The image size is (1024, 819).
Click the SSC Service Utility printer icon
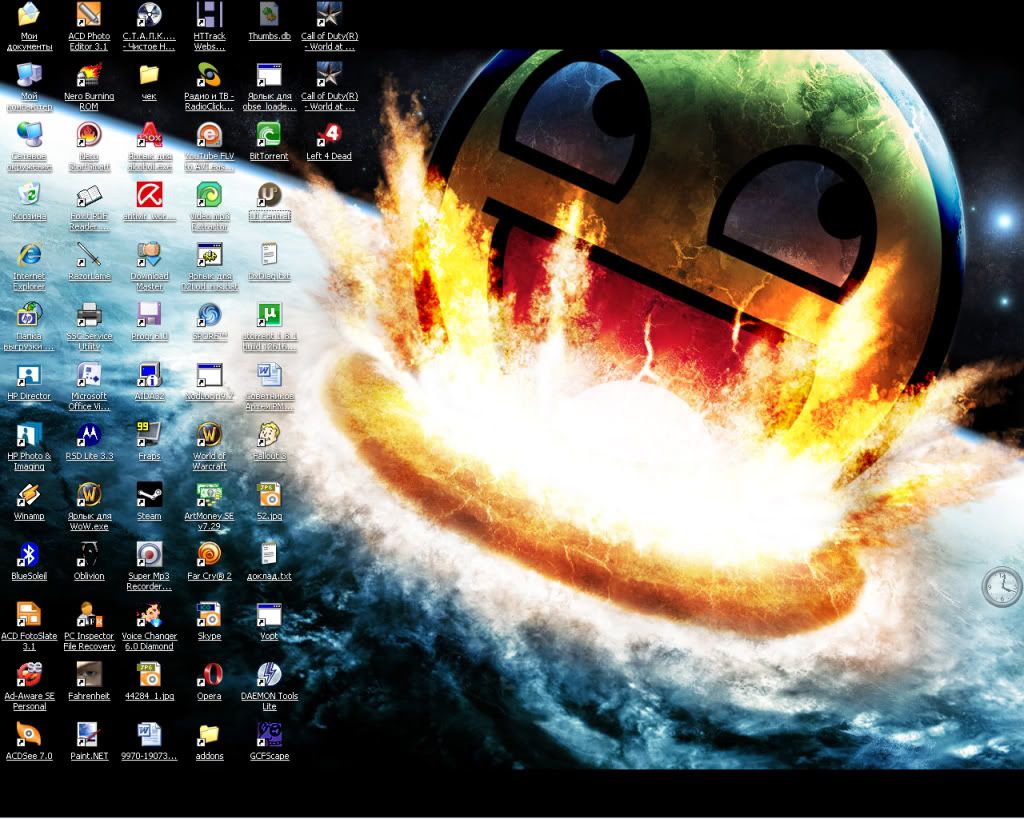[89, 315]
